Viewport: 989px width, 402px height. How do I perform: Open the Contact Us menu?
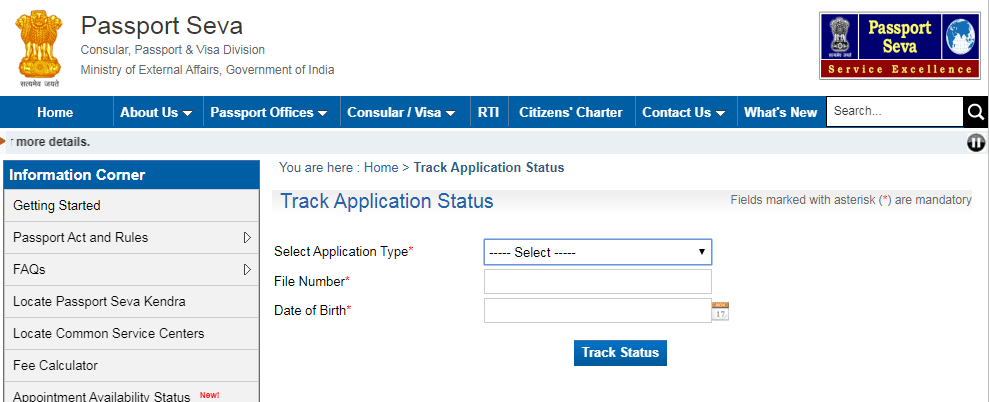click(685, 112)
